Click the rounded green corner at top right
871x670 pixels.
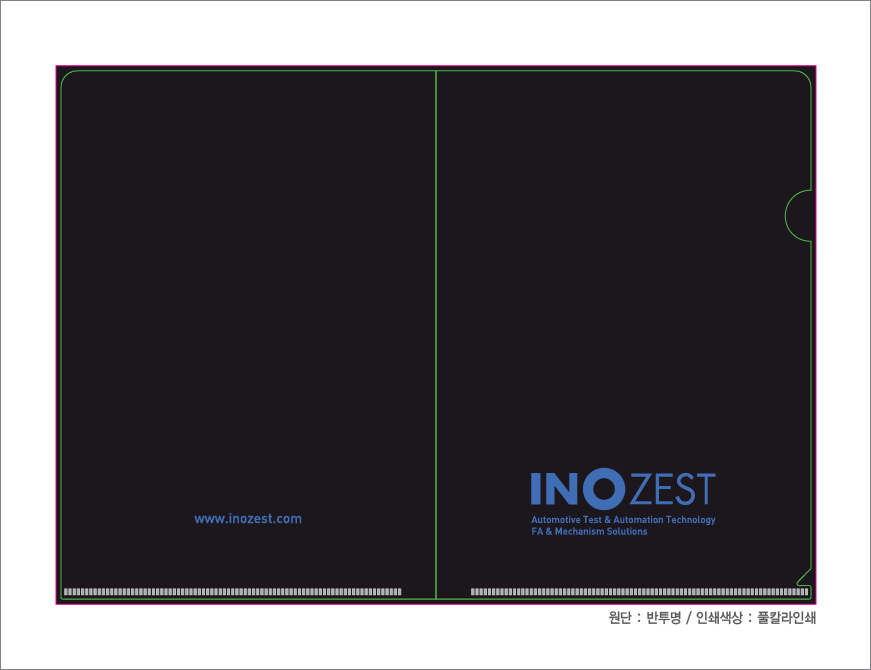click(806, 75)
